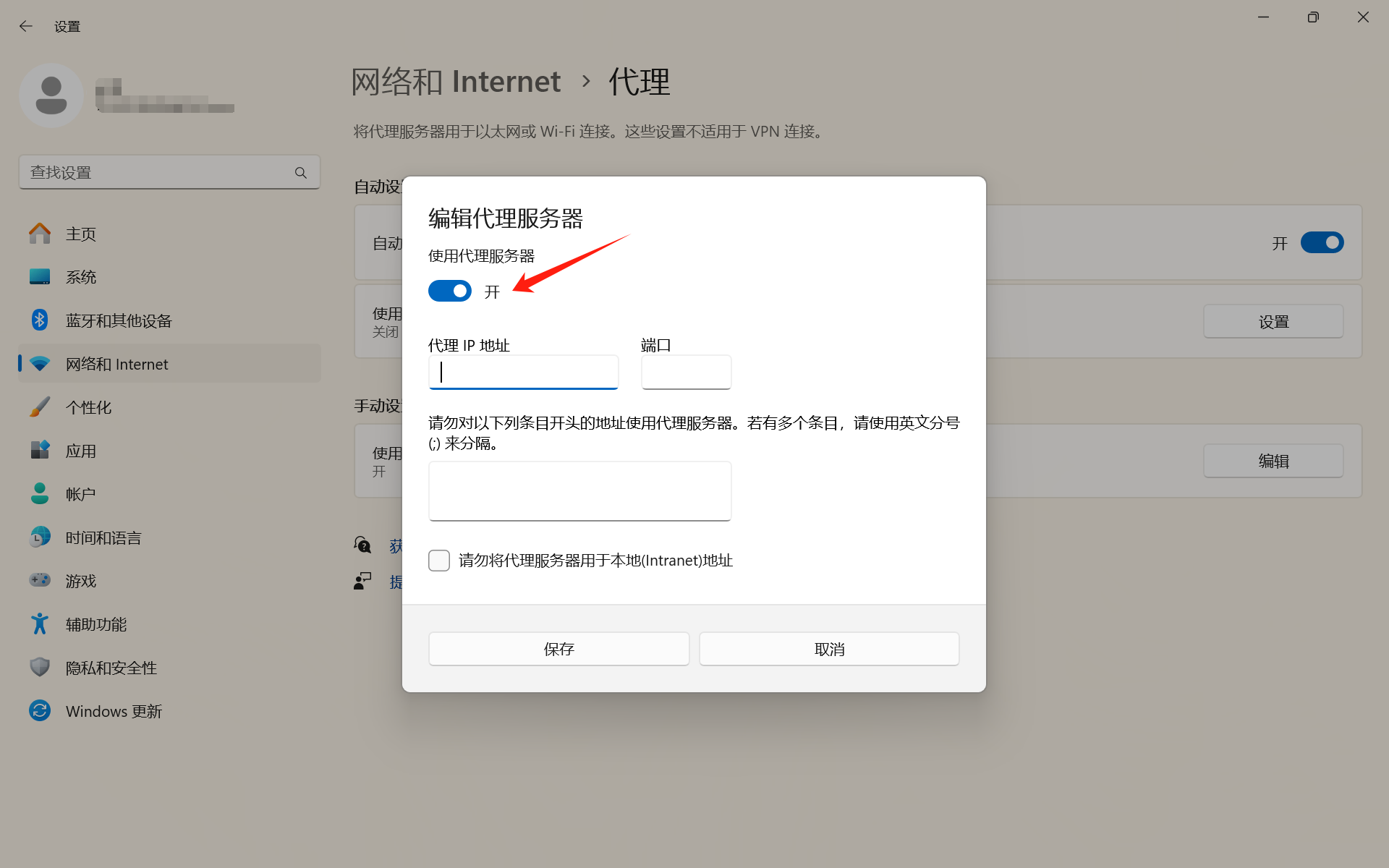The image size is (1389, 868).
Task: Save the proxy server settings
Action: pos(558,649)
